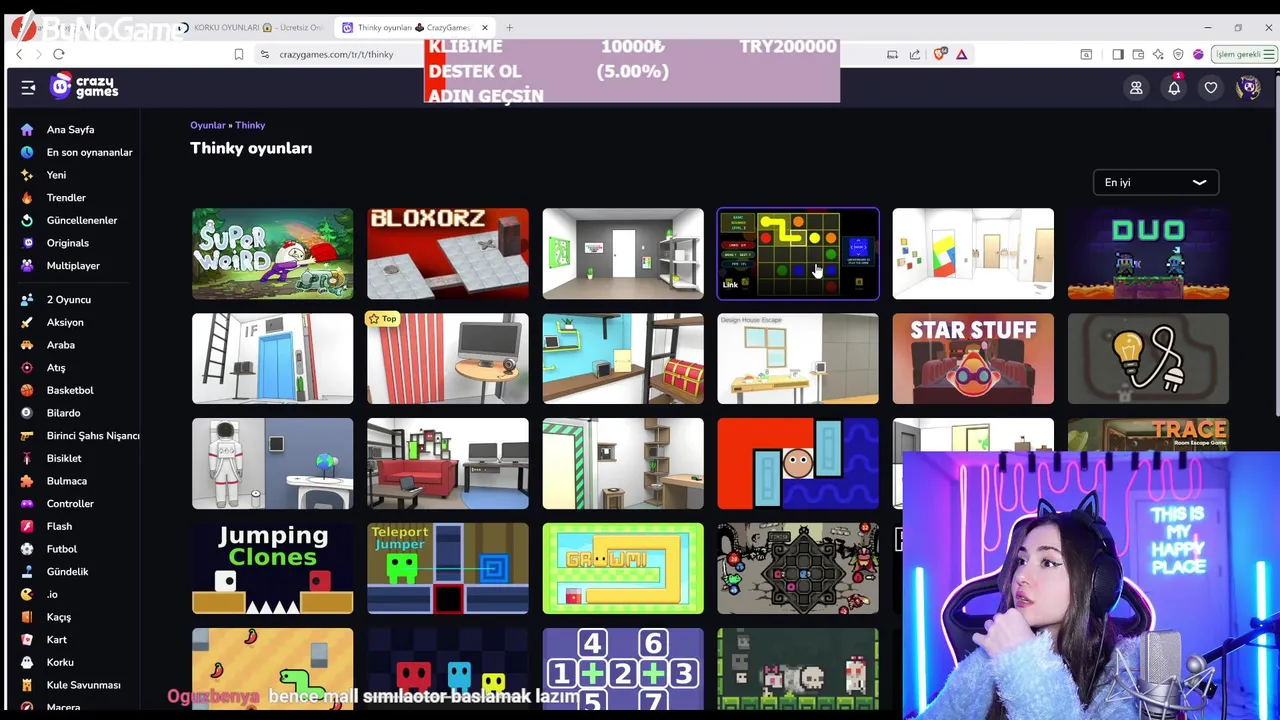
Task: Open the hamburger menu in CrazyGames header
Action: pyautogui.click(x=28, y=88)
